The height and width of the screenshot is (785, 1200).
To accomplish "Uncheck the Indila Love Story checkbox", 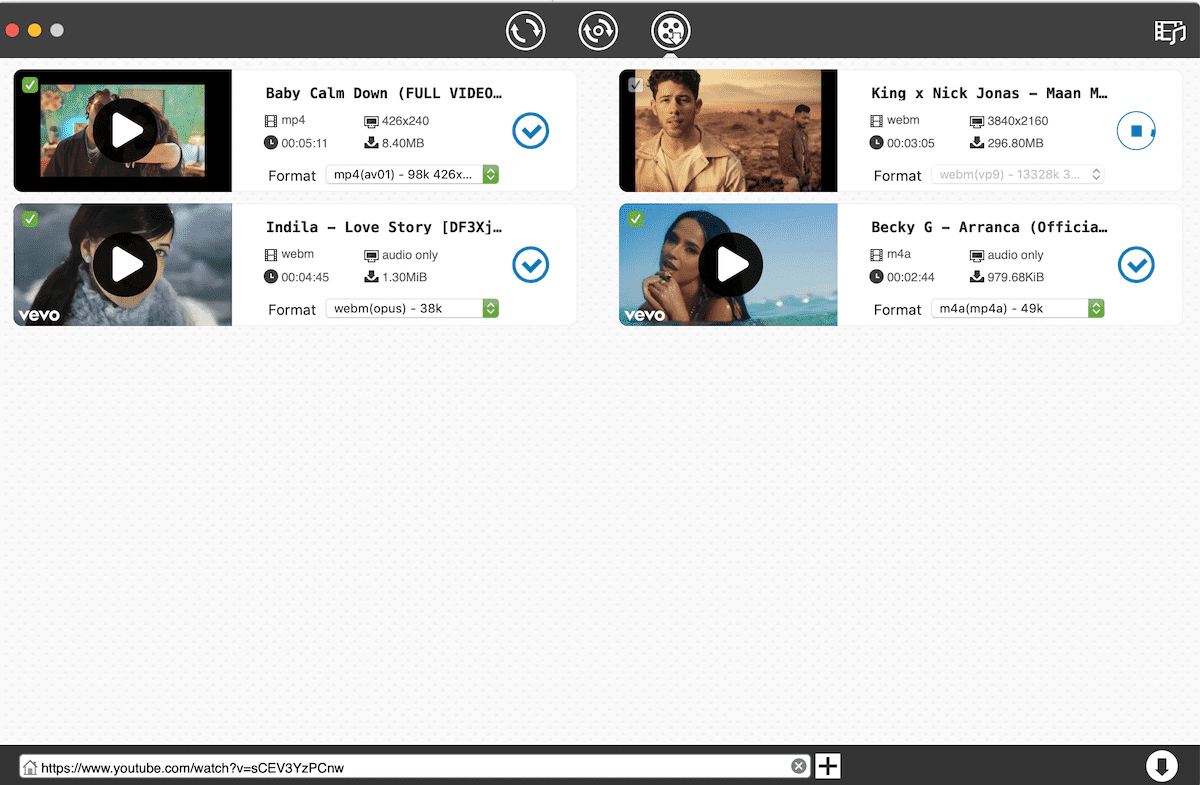I will [x=30, y=219].
